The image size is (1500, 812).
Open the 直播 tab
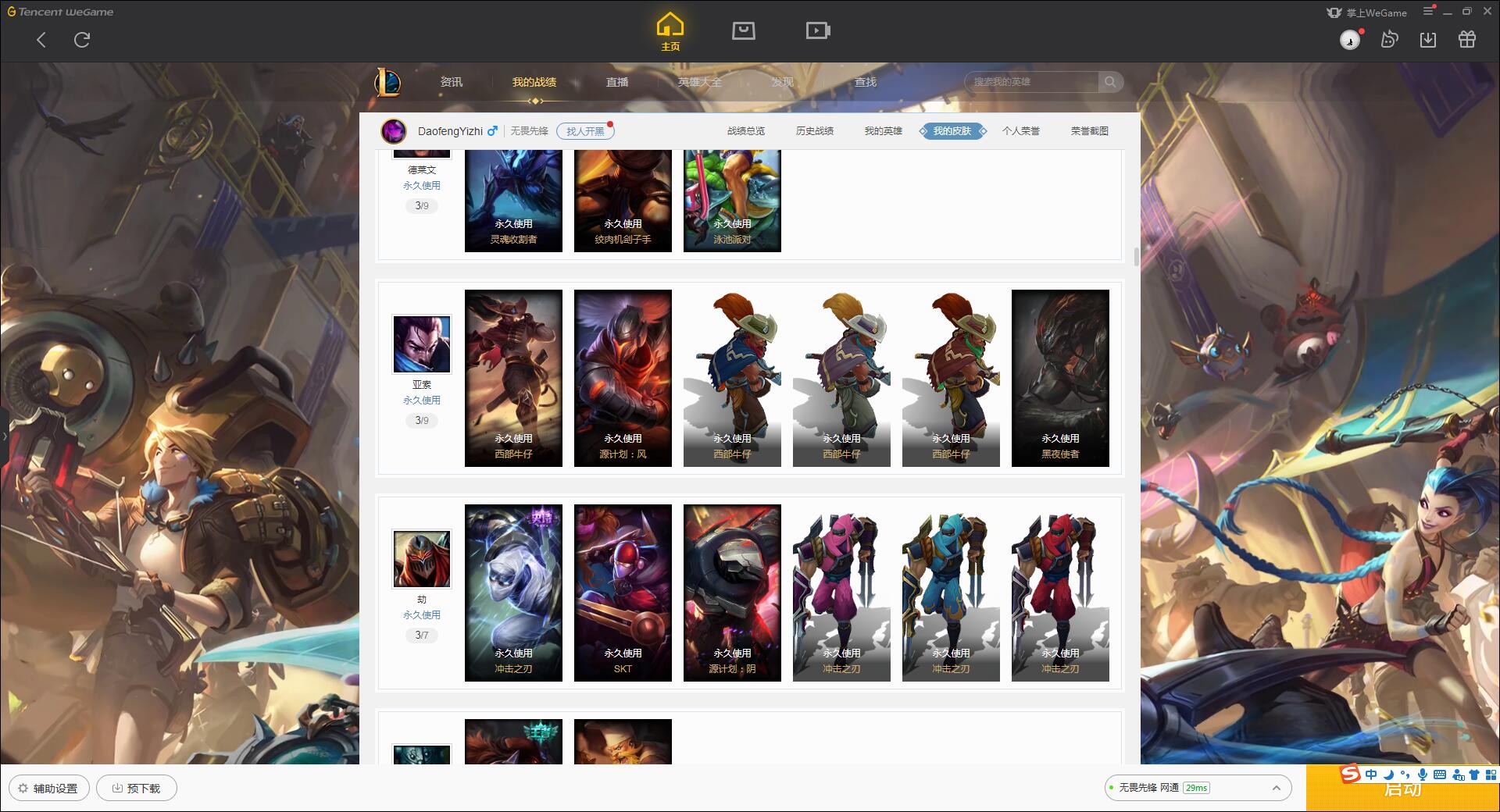(617, 82)
